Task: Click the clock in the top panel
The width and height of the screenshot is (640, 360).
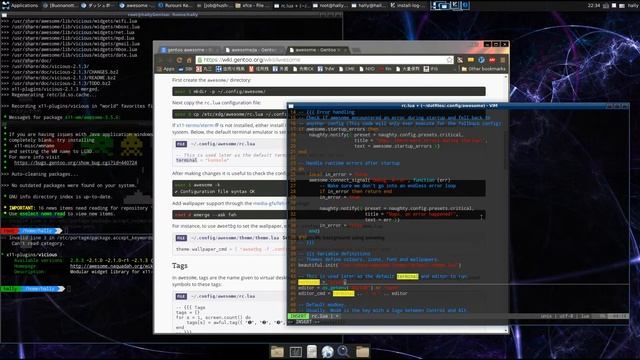Action: click(x=594, y=5)
